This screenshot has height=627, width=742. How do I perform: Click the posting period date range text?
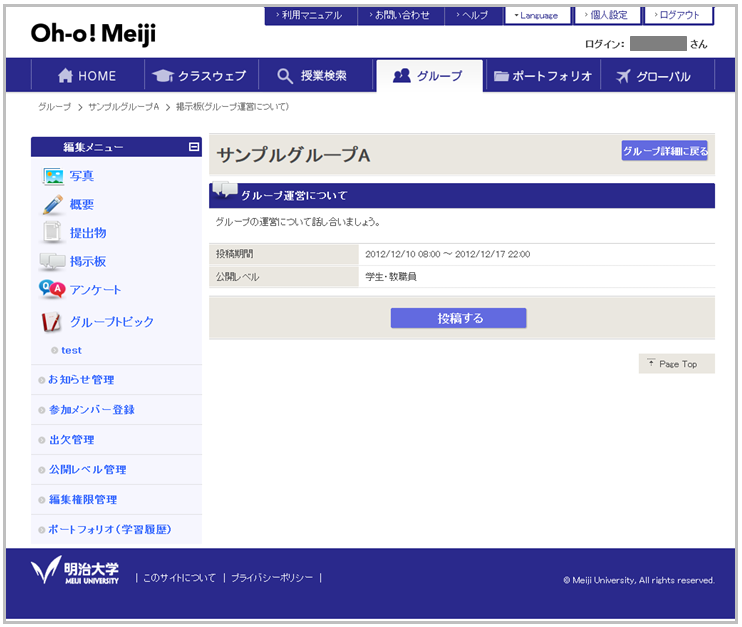pyautogui.click(x=448, y=254)
